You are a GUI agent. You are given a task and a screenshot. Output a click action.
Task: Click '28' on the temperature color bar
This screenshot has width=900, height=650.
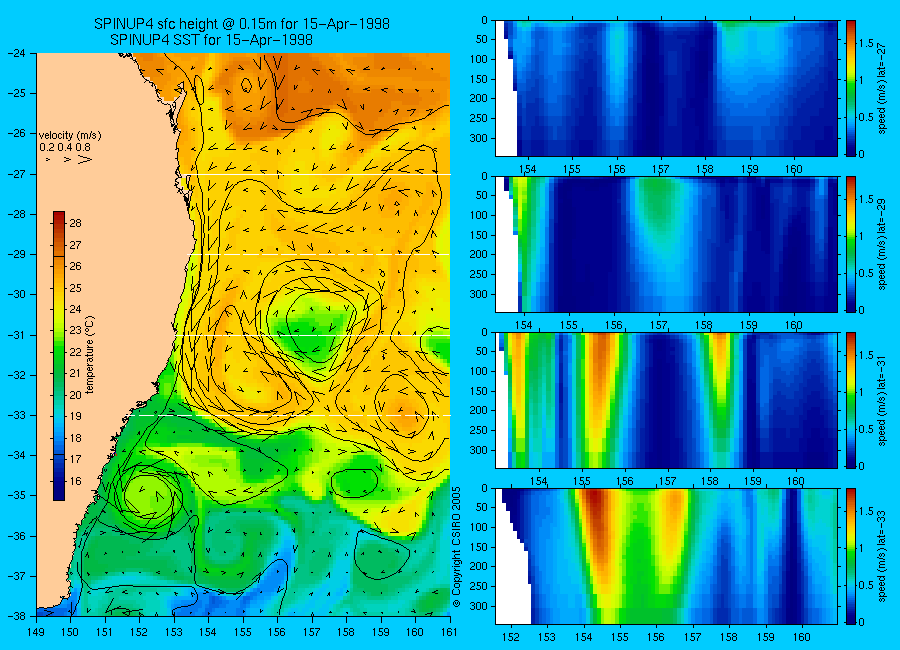coord(75,223)
